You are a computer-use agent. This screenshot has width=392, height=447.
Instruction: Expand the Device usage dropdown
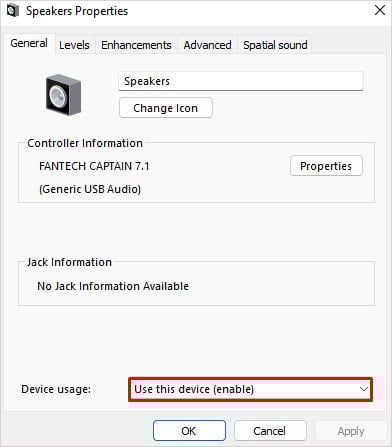(250, 389)
